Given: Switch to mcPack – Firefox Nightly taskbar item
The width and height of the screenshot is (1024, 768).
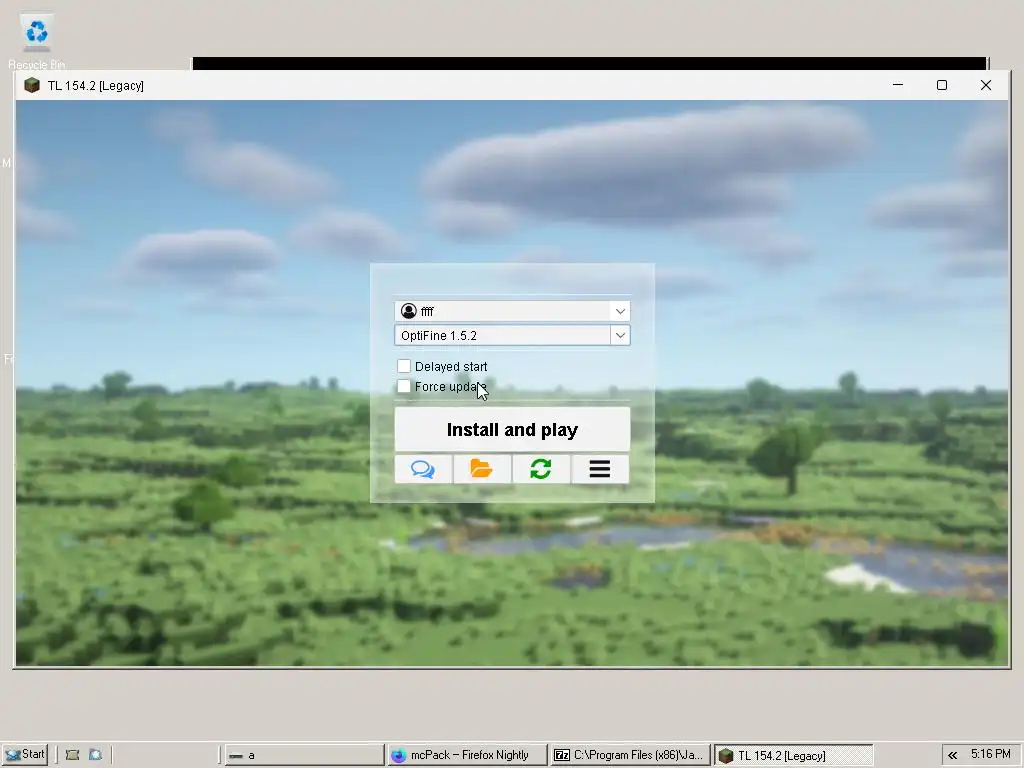Looking at the screenshot, I should tap(467, 755).
